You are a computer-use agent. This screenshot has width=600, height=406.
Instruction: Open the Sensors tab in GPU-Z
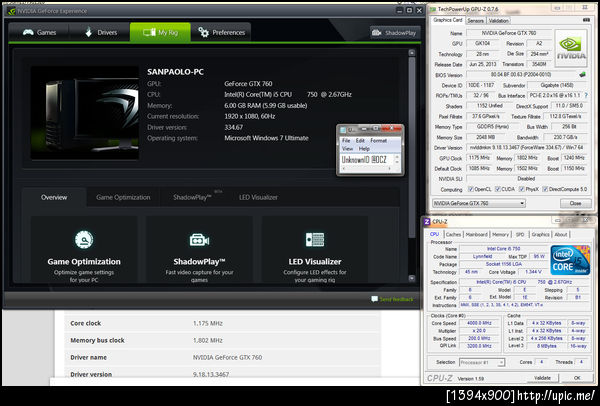coord(476,21)
